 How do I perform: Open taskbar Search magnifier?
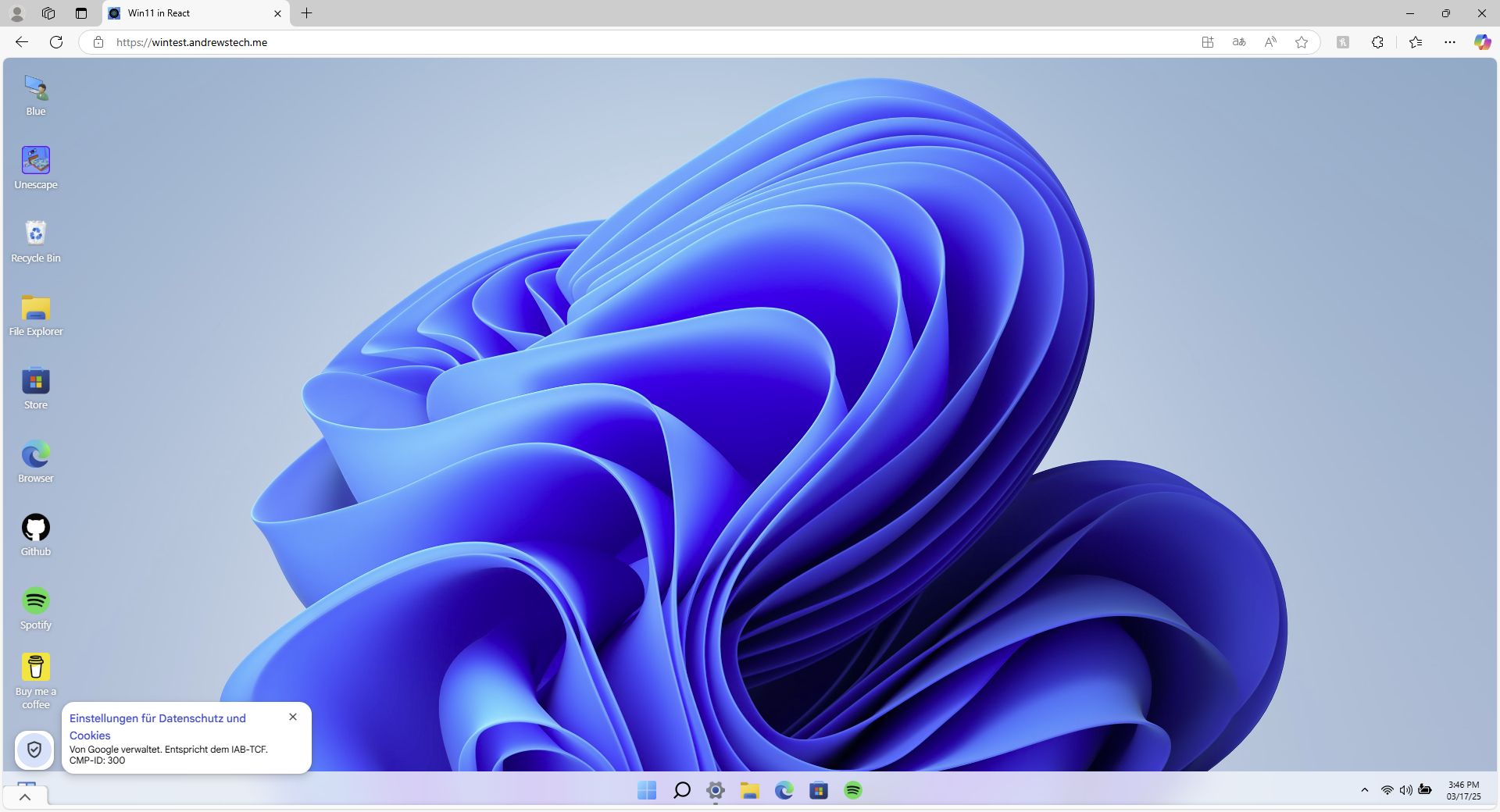pyautogui.click(x=681, y=791)
